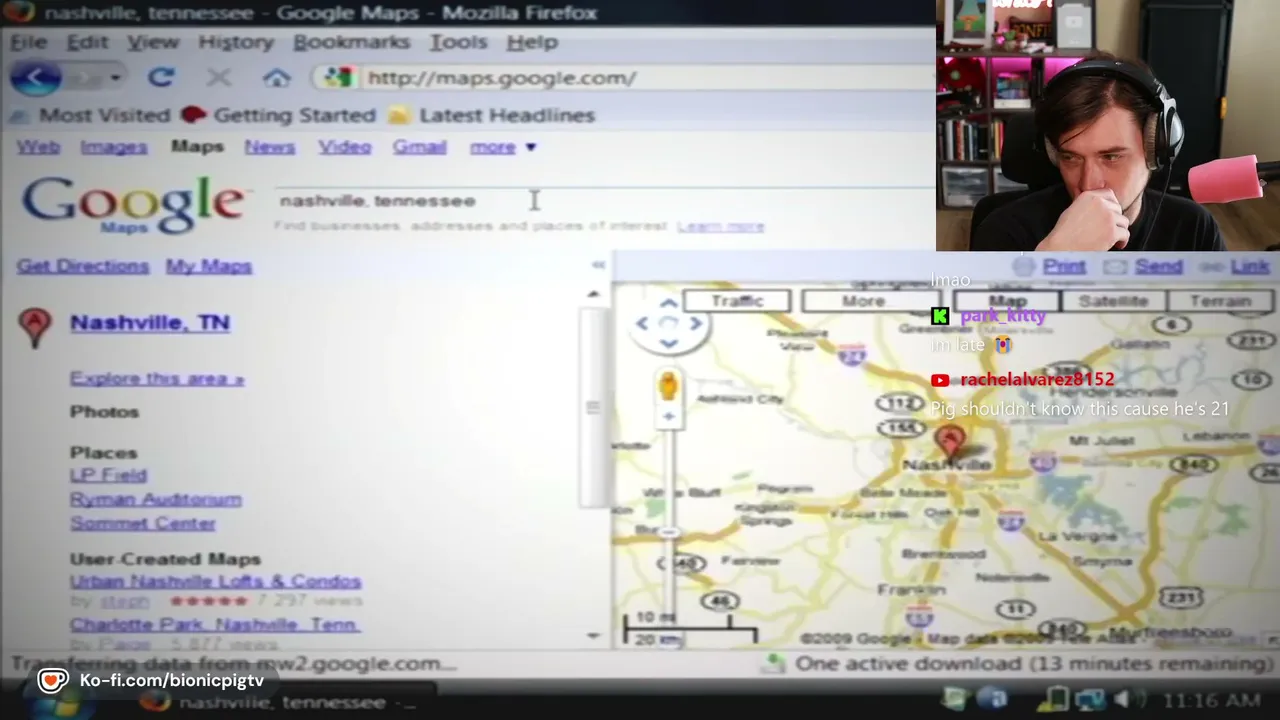
Task: Toggle the Traffic overlay on the map
Action: [x=738, y=301]
